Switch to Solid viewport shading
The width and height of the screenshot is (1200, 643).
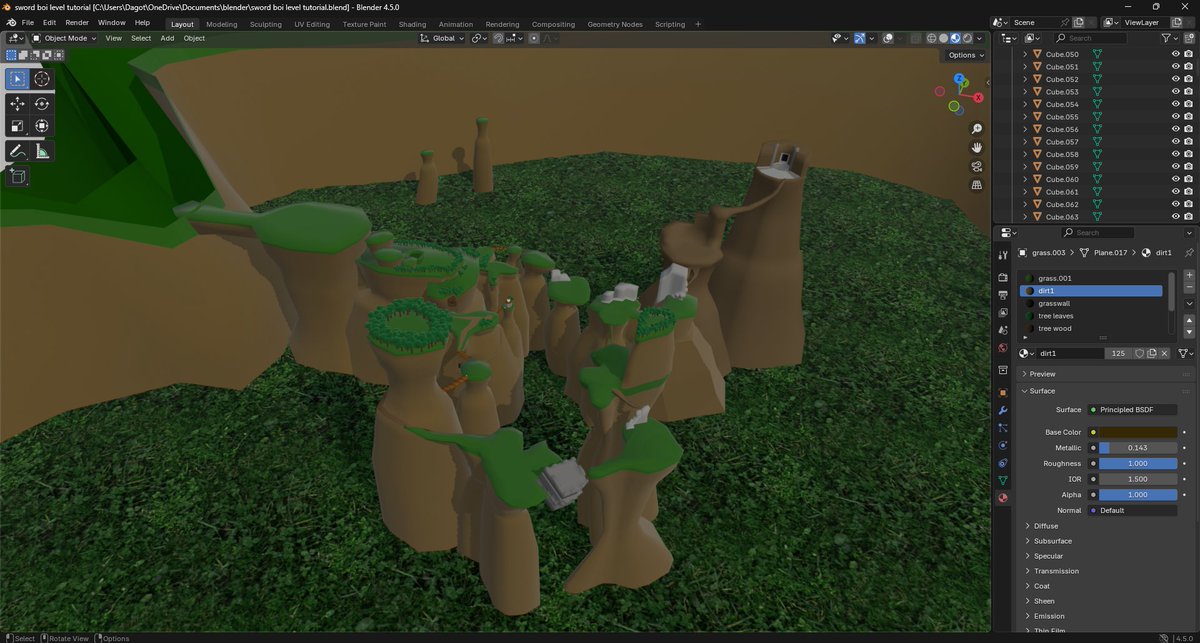point(943,38)
